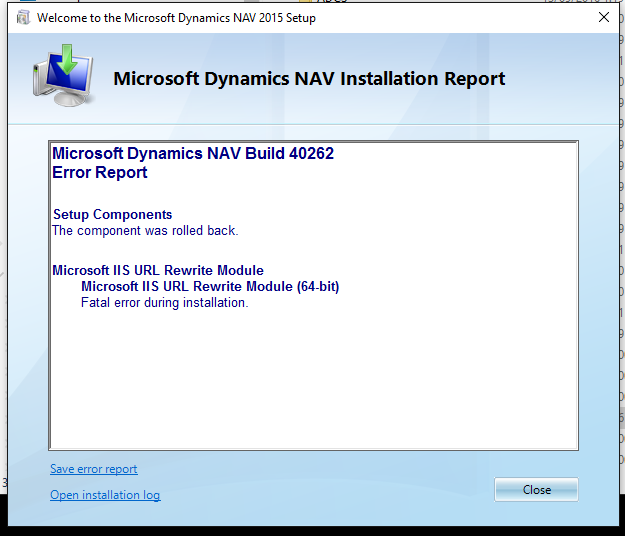
Task: Close the setup window with X
Action: tap(604, 17)
